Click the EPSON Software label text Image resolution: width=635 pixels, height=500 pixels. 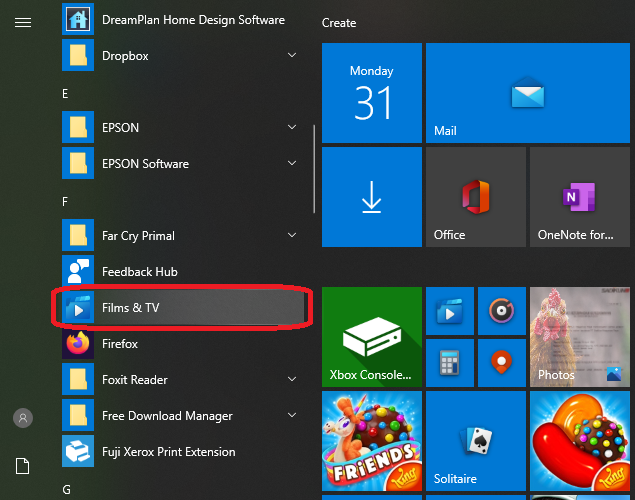(x=145, y=164)
